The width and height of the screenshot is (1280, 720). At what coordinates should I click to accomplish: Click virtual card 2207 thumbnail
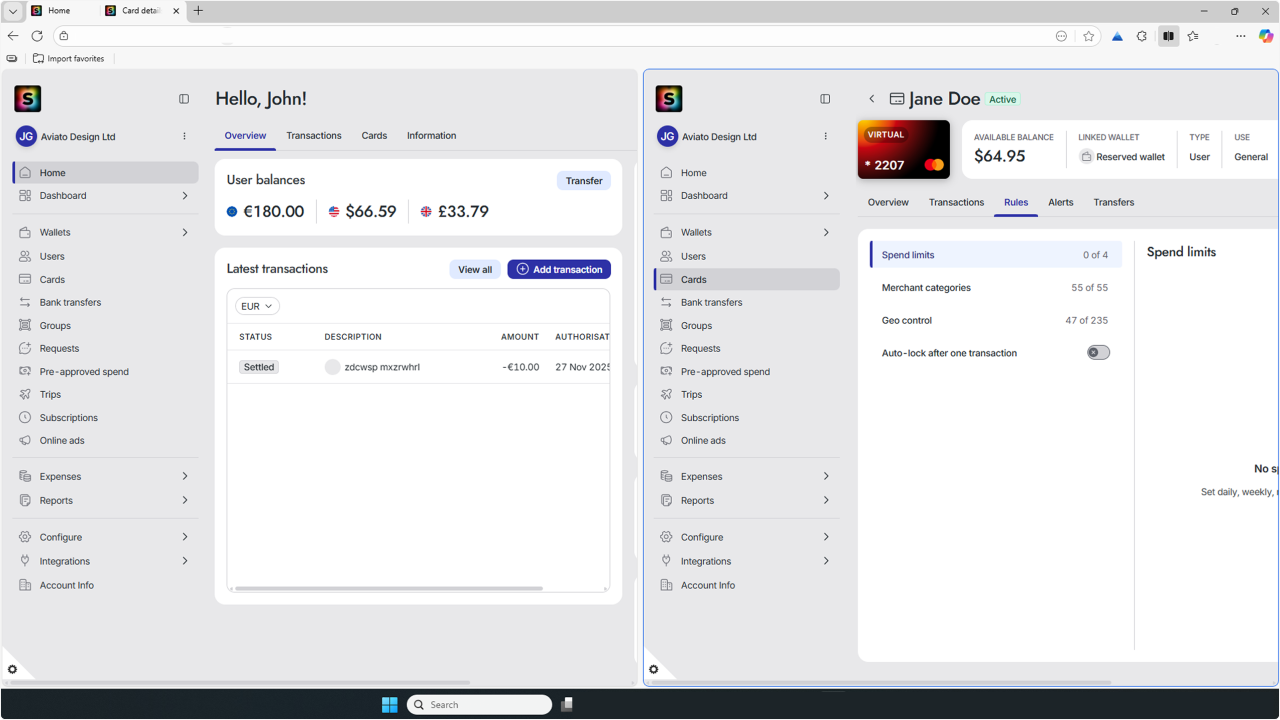coord(904,150)
